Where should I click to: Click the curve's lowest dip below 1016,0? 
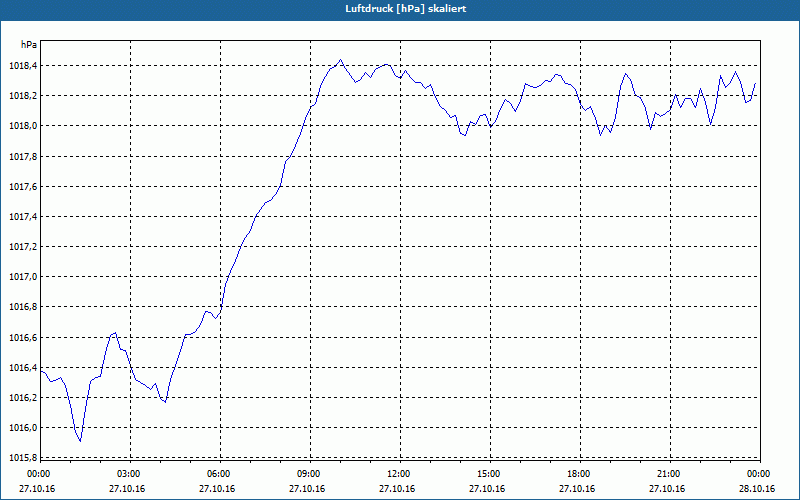(x=80, y=441)
